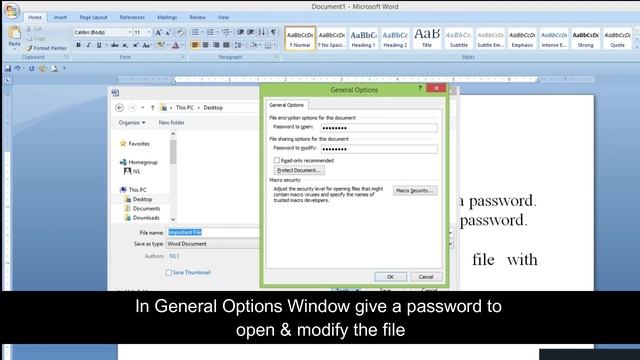Apply Underline formatting in ribbon
Viewport: 640px width, 360px height.
[x=98, y=45]
